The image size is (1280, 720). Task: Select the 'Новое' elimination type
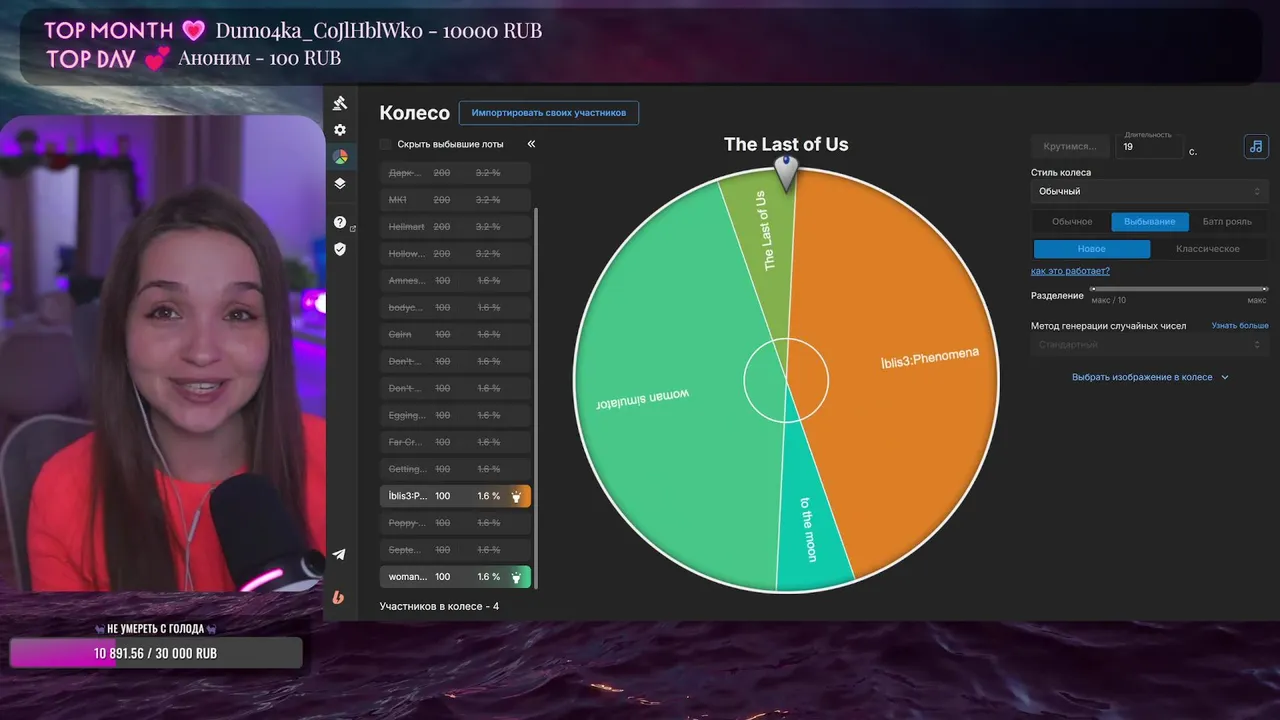pyautogui.click(x=1092, y=249)
